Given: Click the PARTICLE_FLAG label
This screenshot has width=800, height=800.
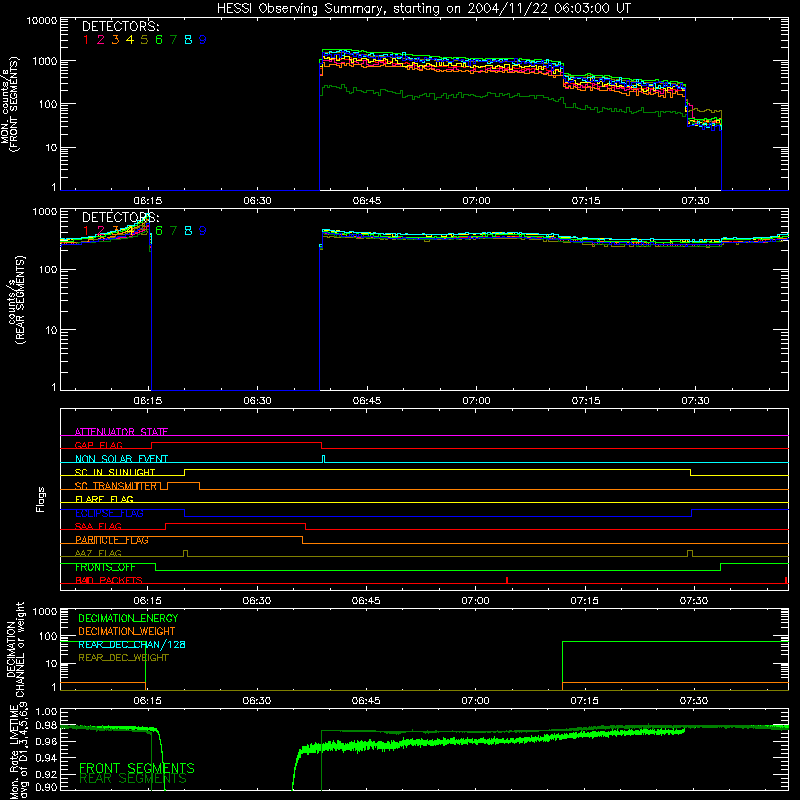Looking at the screenshot, I should [112, 540].
